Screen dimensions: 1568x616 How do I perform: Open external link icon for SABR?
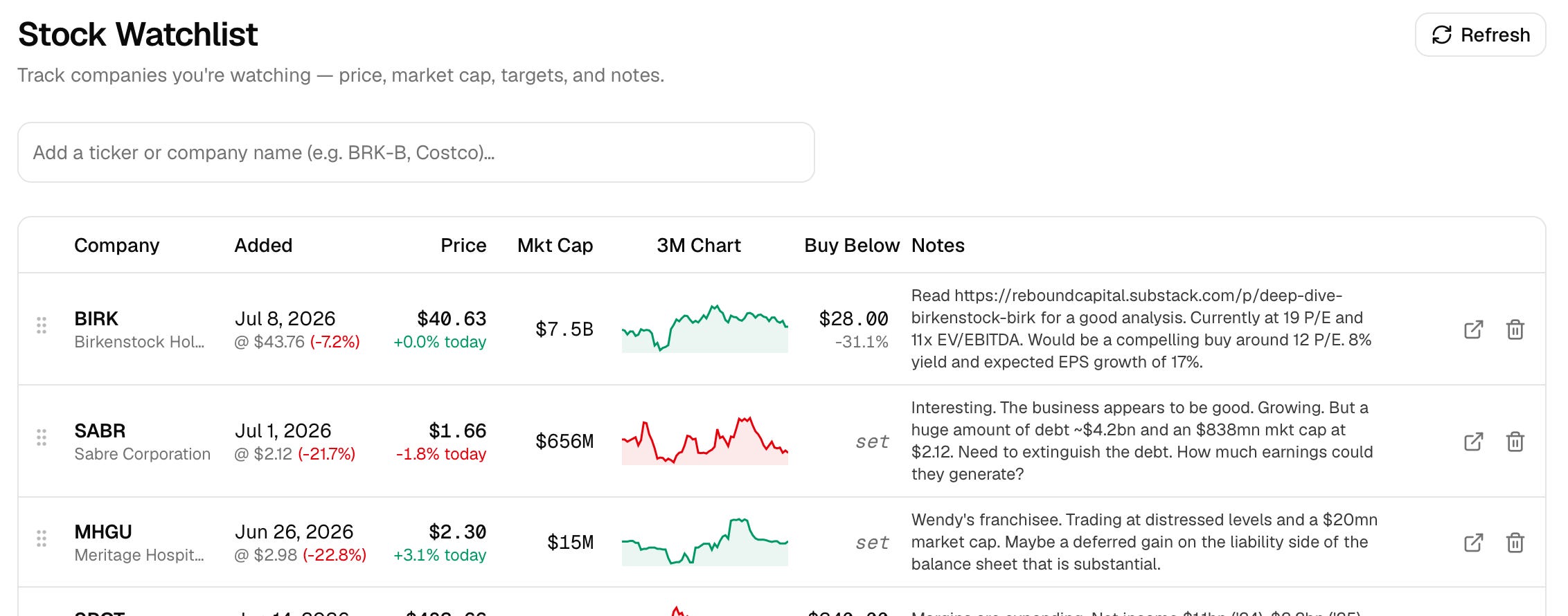pos(1474,442)
